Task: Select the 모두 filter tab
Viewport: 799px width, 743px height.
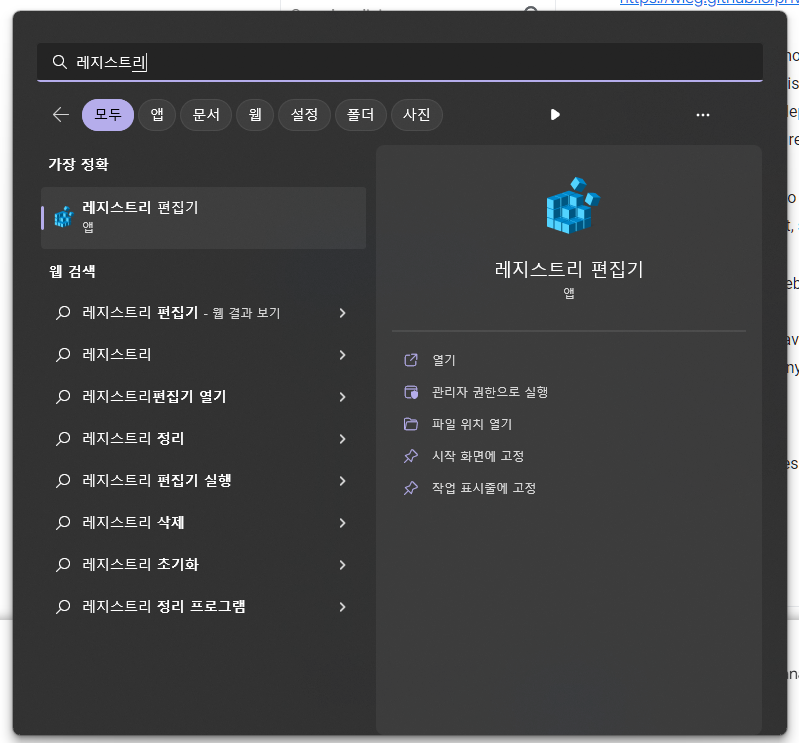Action: point(108,115)
